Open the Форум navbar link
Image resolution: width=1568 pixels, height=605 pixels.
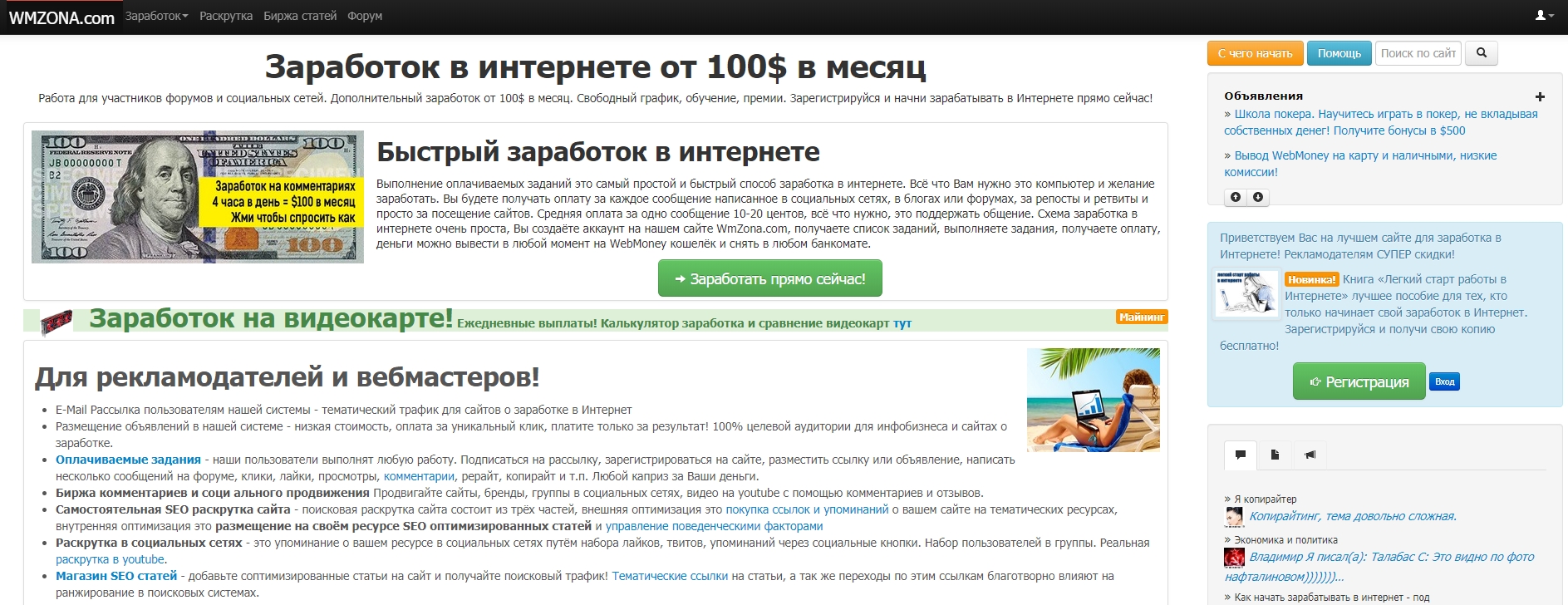coord(365,16)
